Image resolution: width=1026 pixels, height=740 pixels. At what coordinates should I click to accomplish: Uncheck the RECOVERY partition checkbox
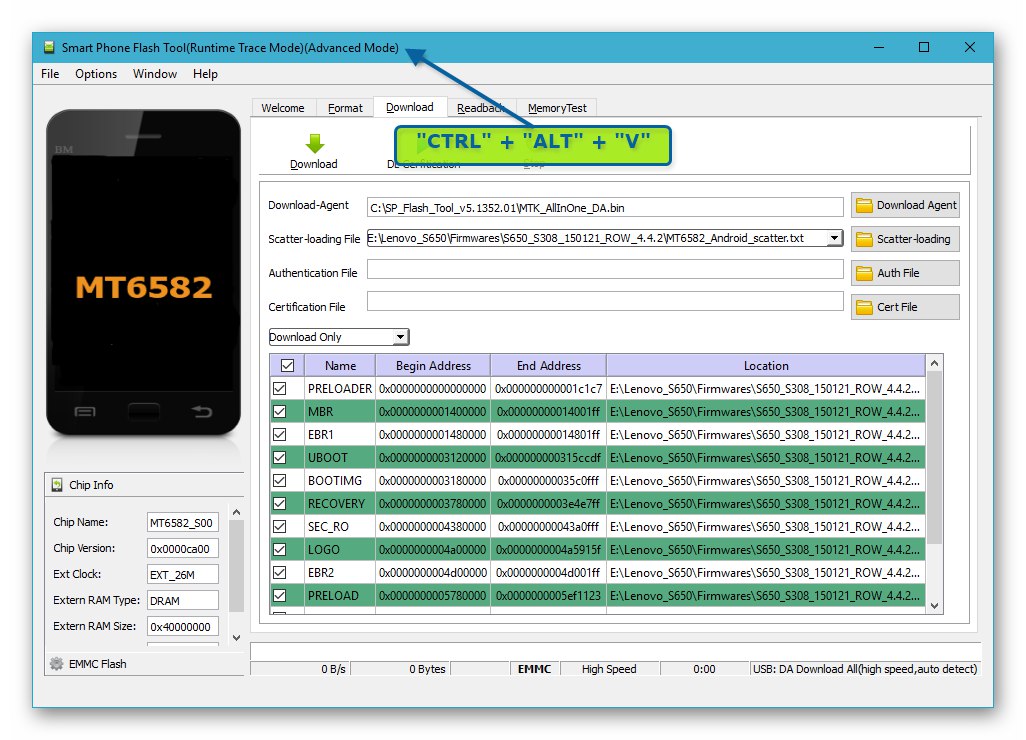(x=280, y=504)
